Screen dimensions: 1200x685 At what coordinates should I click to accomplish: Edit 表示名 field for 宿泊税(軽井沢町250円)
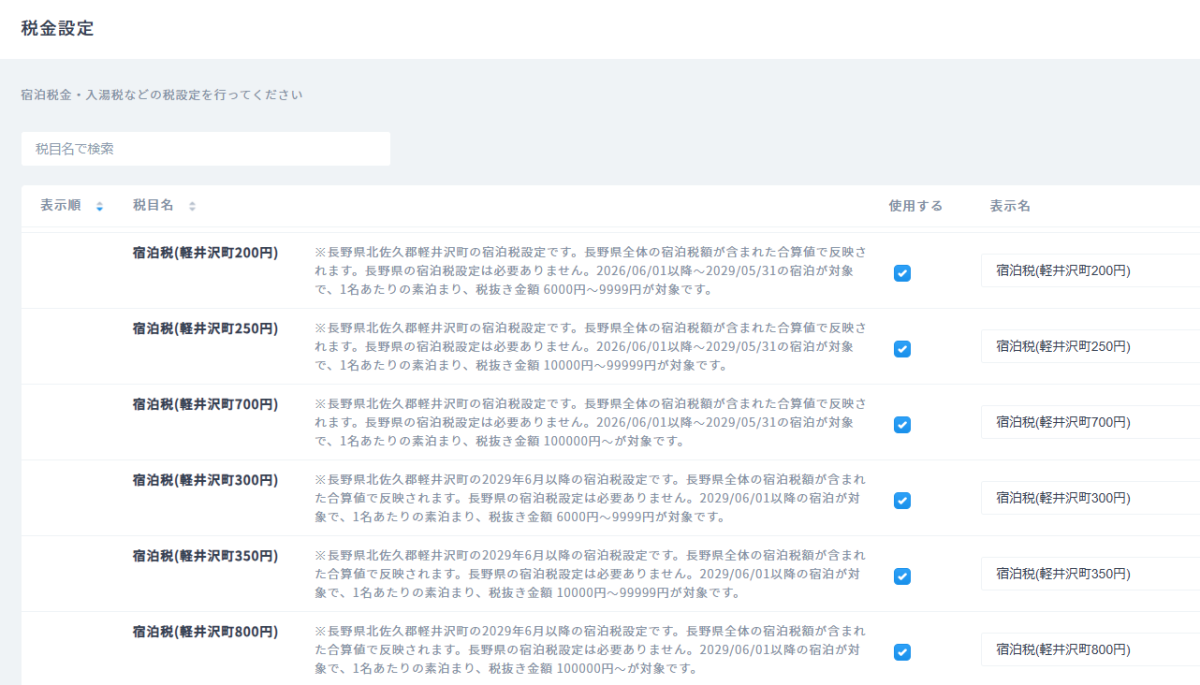(x=1090, y=346)
